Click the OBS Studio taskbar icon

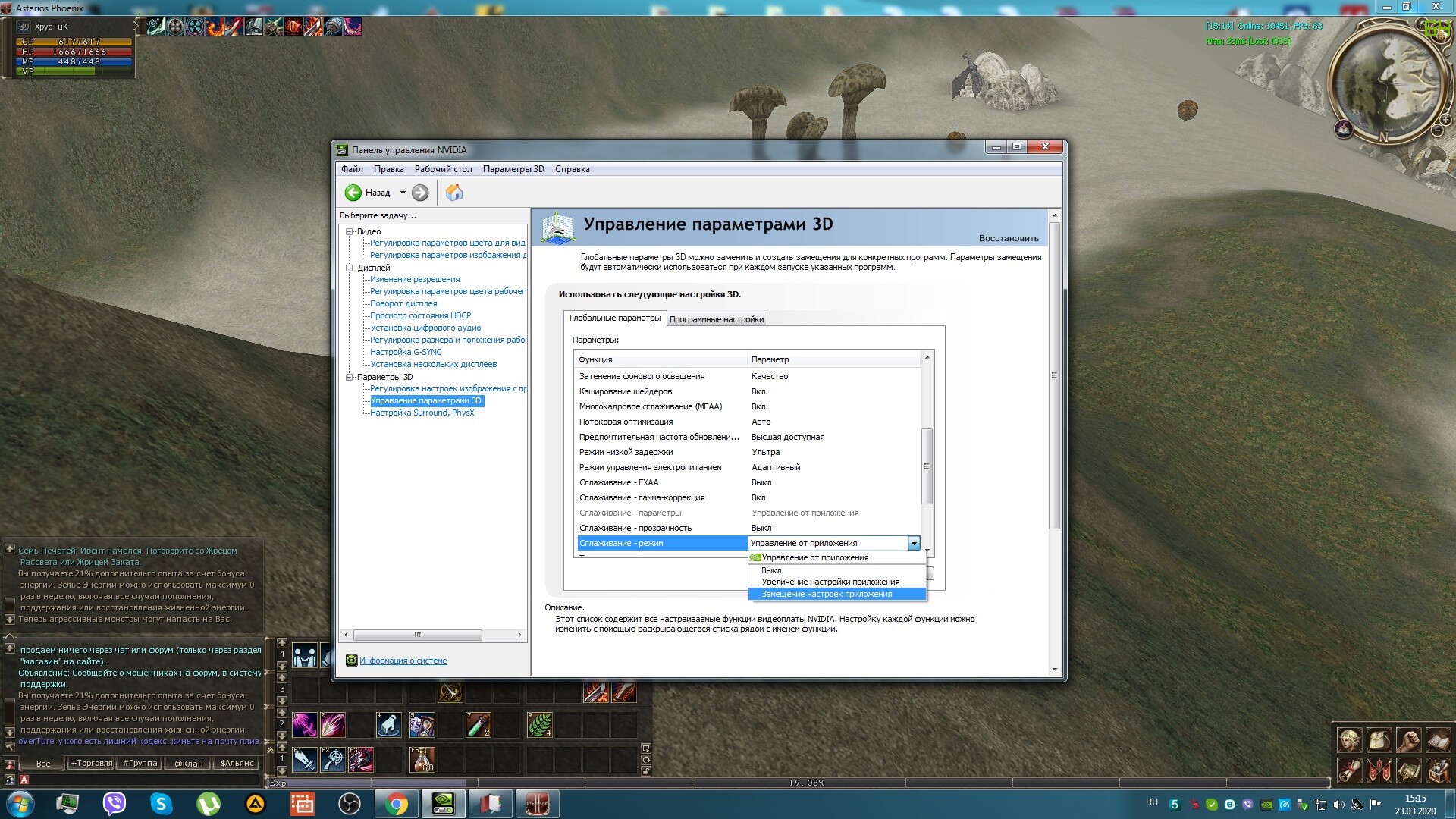(349, 803)
